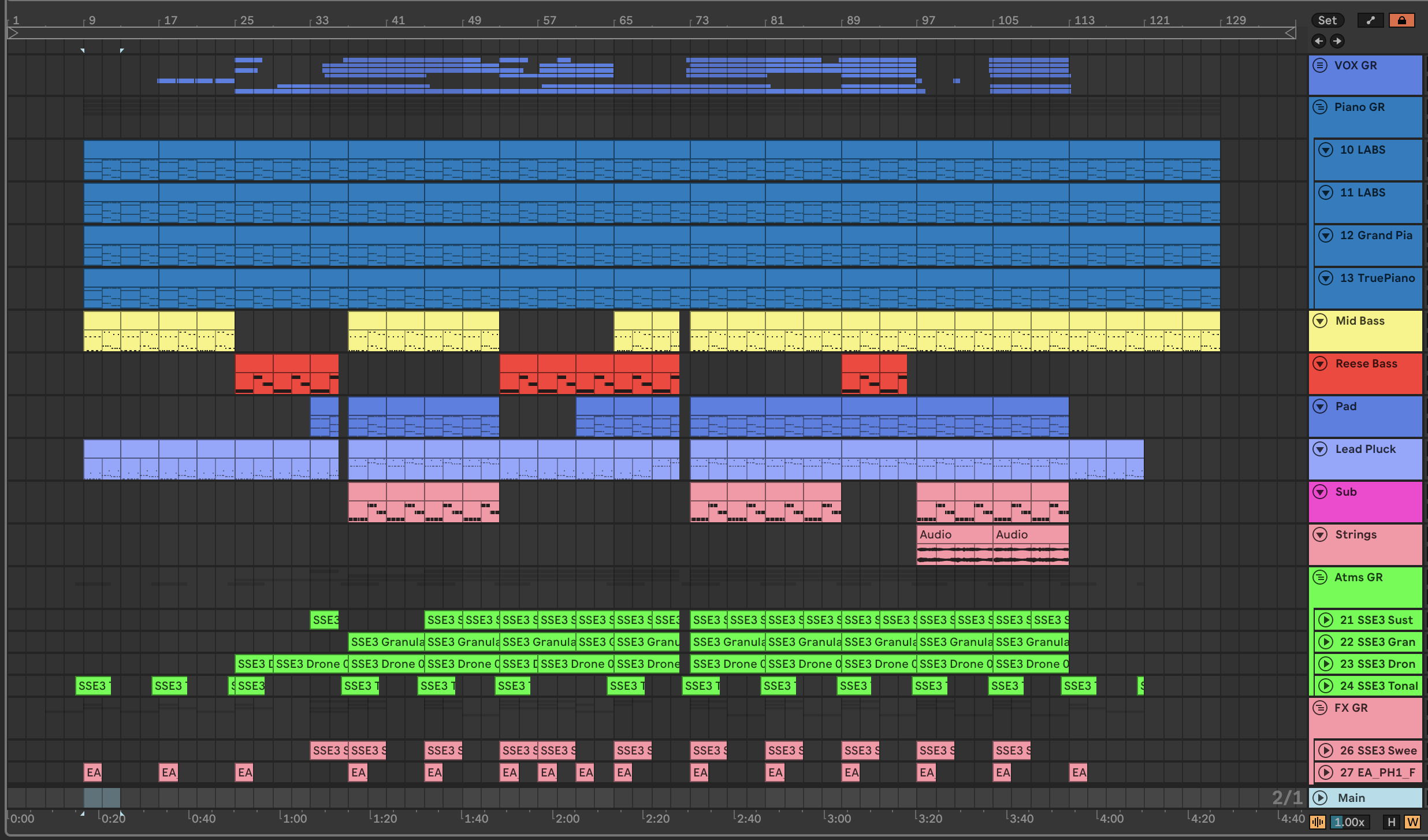Click the 1.00x zoom factor slider

point(1349,822)
